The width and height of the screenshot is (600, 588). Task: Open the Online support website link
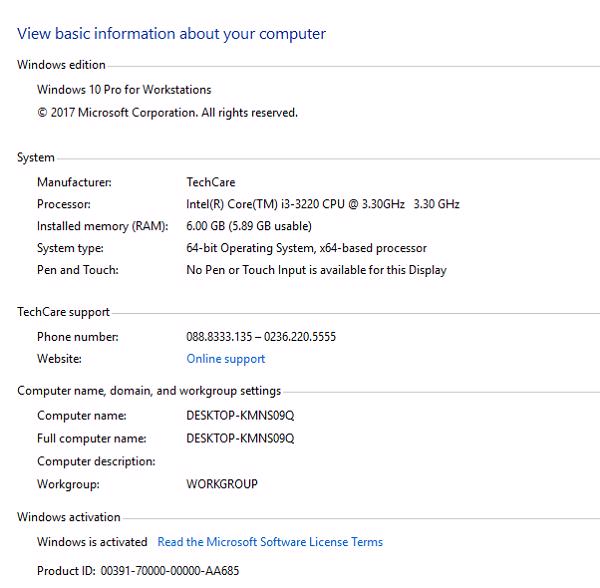(225, 359)
